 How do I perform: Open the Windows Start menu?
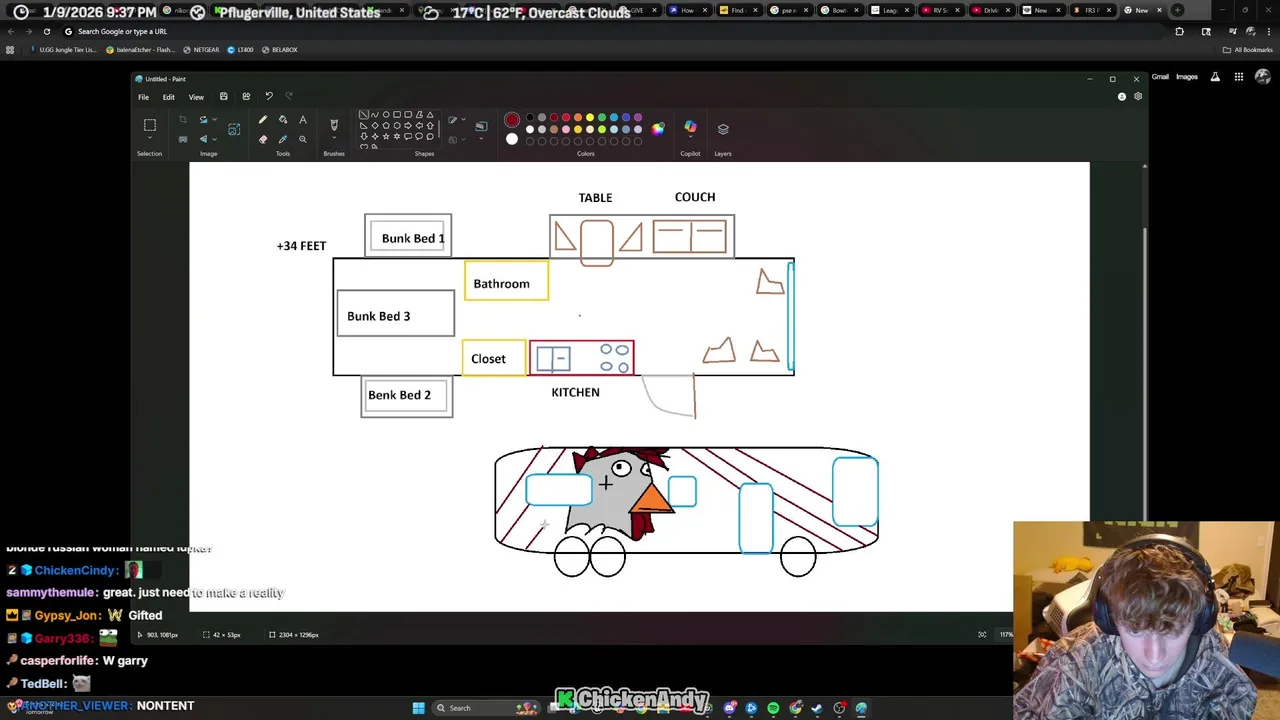(418, 708)
